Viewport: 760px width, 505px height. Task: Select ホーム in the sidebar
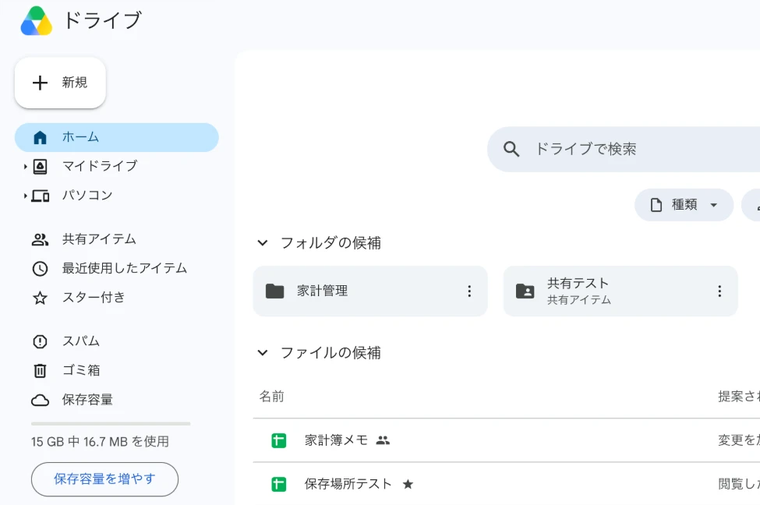pos(117,138)
